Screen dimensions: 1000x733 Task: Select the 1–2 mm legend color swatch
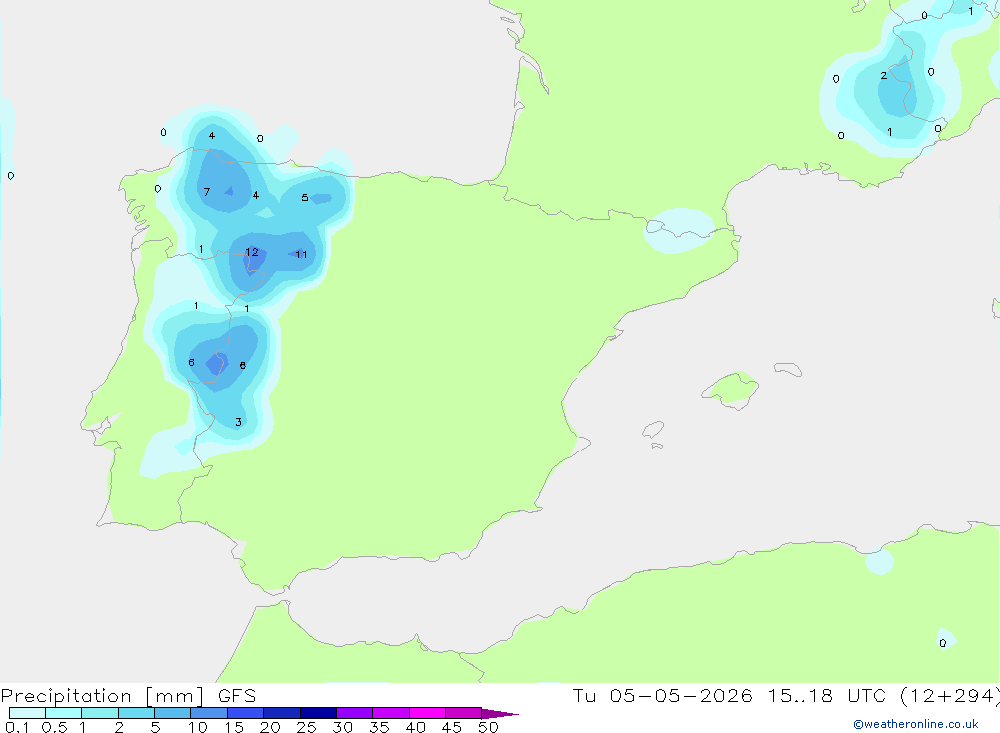click(x=99, y=713)
